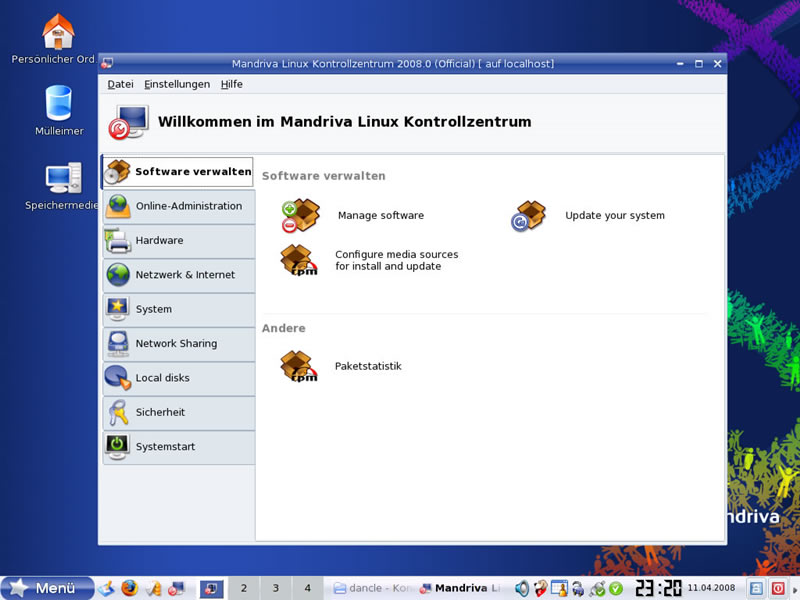Open the Mülleimer trash desktop icon
Screen dimensions: 800x600
pyautogui.click(x=59, y=103)
